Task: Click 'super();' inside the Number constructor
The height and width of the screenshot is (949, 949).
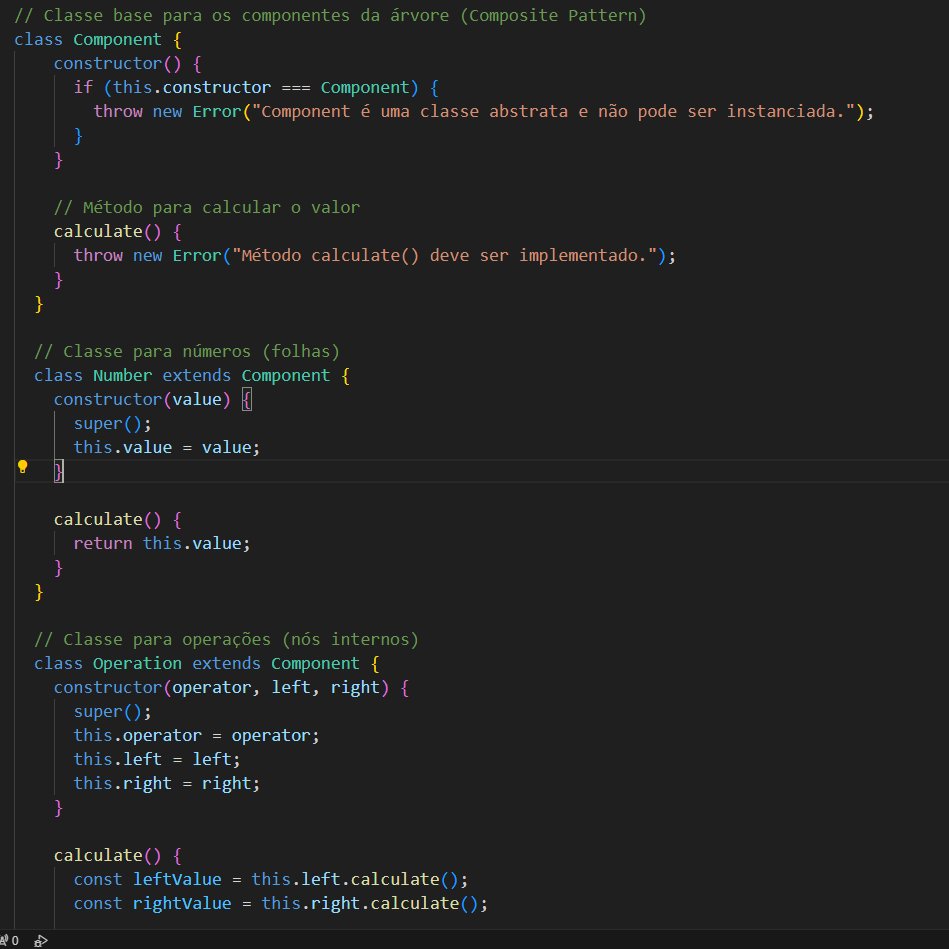Action: pos(113,424)
